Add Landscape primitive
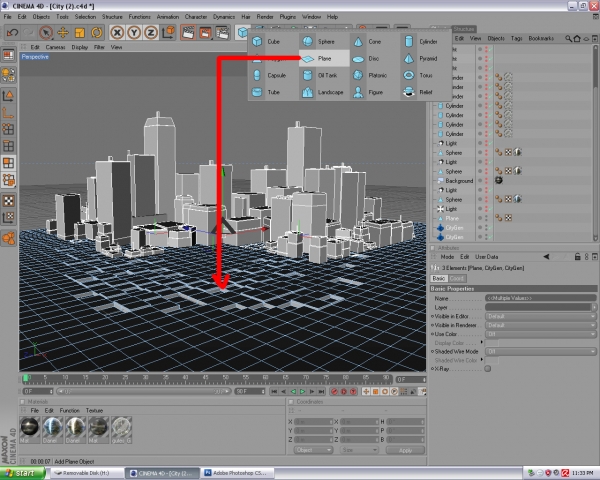This screenshot has height=480, width=600. (x=323, y=92)
